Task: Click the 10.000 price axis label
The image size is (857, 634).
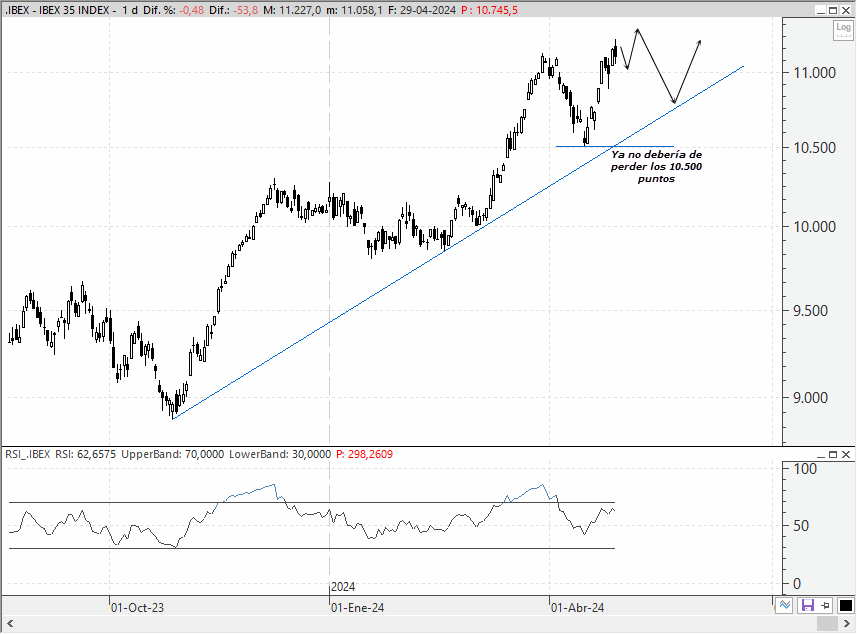Action: click(814, 227)
